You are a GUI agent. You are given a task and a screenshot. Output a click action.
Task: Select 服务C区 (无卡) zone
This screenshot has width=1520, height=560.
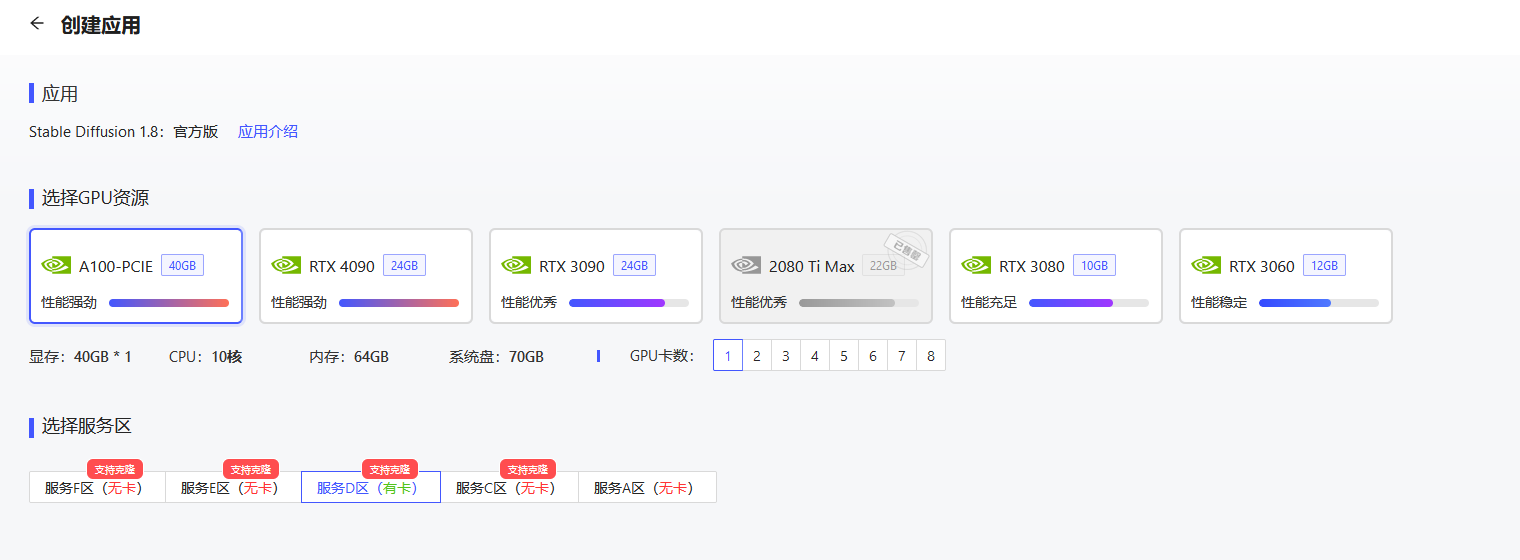(x=510, y=487)
